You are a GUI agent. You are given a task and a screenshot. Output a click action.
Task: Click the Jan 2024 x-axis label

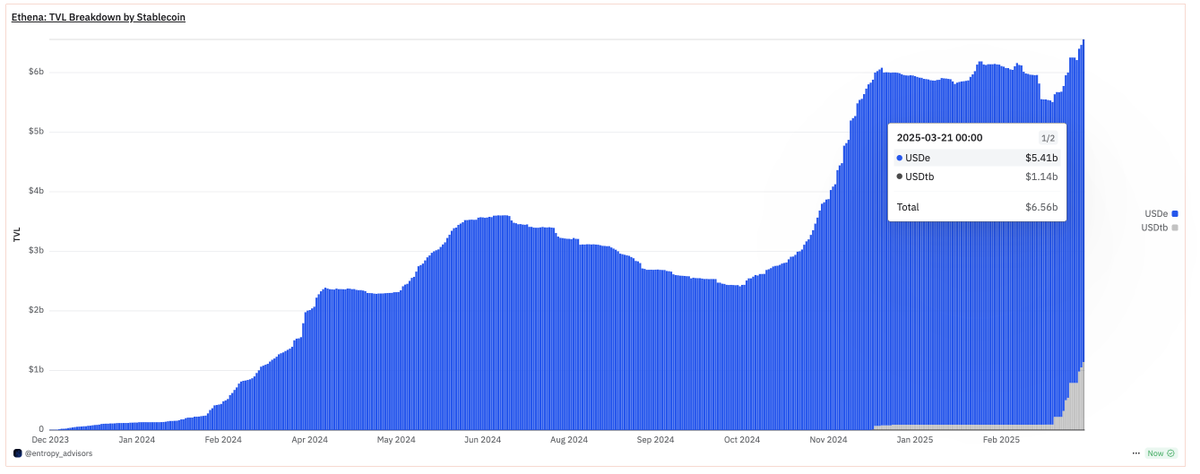coord(137,439)
